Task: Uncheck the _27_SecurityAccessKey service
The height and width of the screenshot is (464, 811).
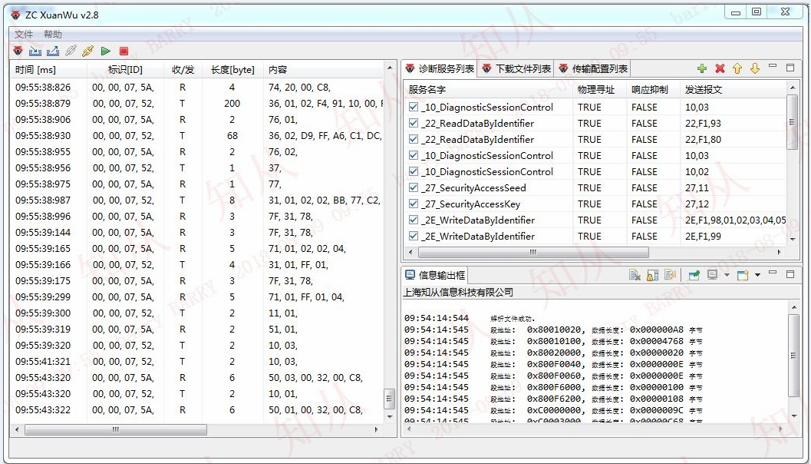Action: [x=413, y=204]
